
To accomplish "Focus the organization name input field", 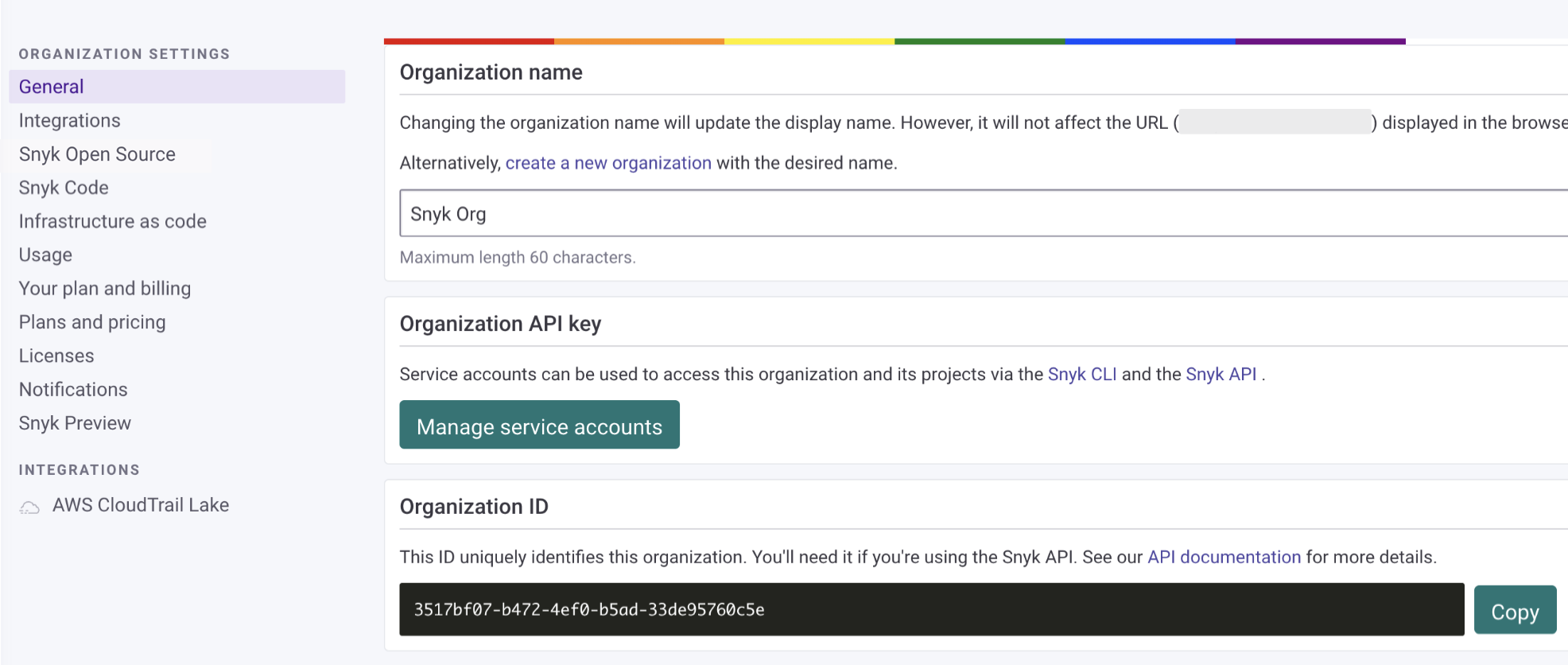I will (984, 213).
